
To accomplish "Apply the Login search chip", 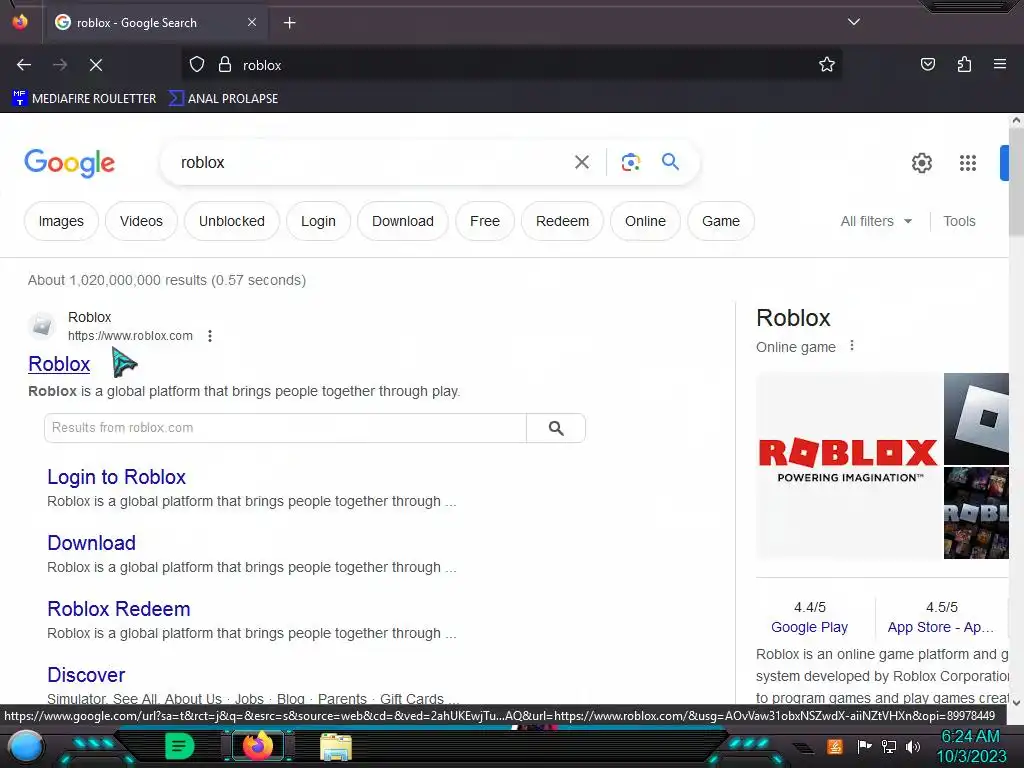I will 318,221.
